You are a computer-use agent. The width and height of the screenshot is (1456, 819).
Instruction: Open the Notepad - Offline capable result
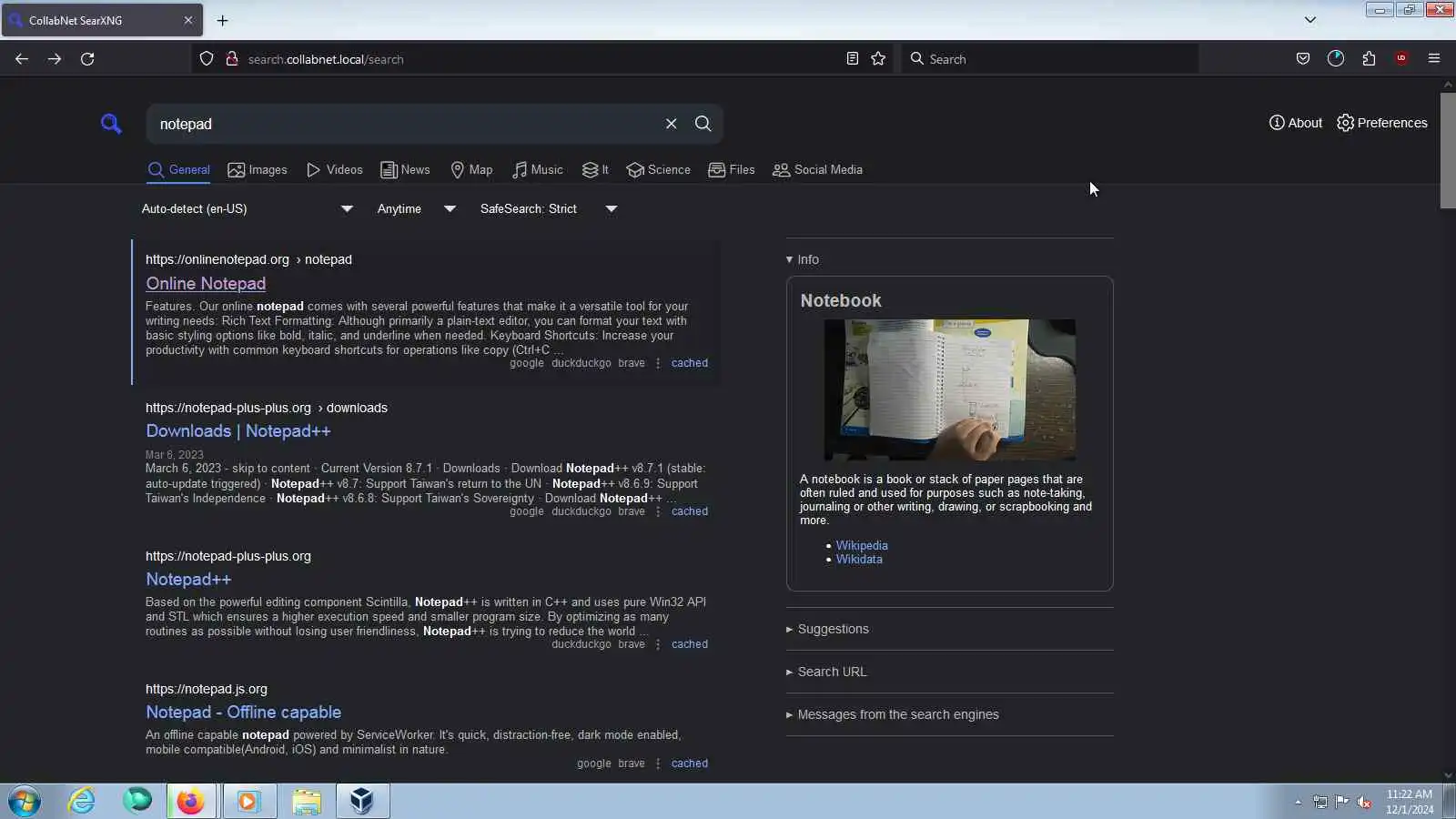click(244, 713)
